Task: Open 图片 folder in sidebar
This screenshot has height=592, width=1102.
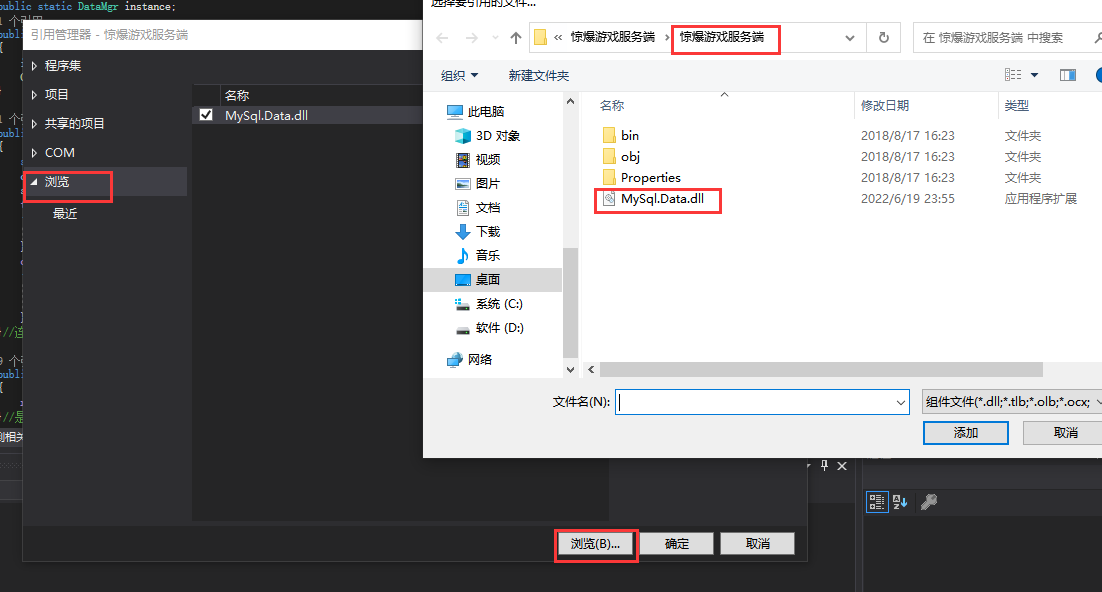Action: [478, 184]
